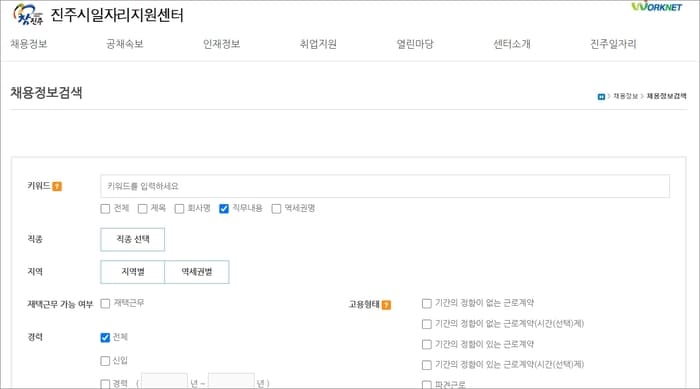Image resolution: width=700 pixels, height=389 pixels.
Task: Open the 센터소개 menu
Action: pos(512,44)
